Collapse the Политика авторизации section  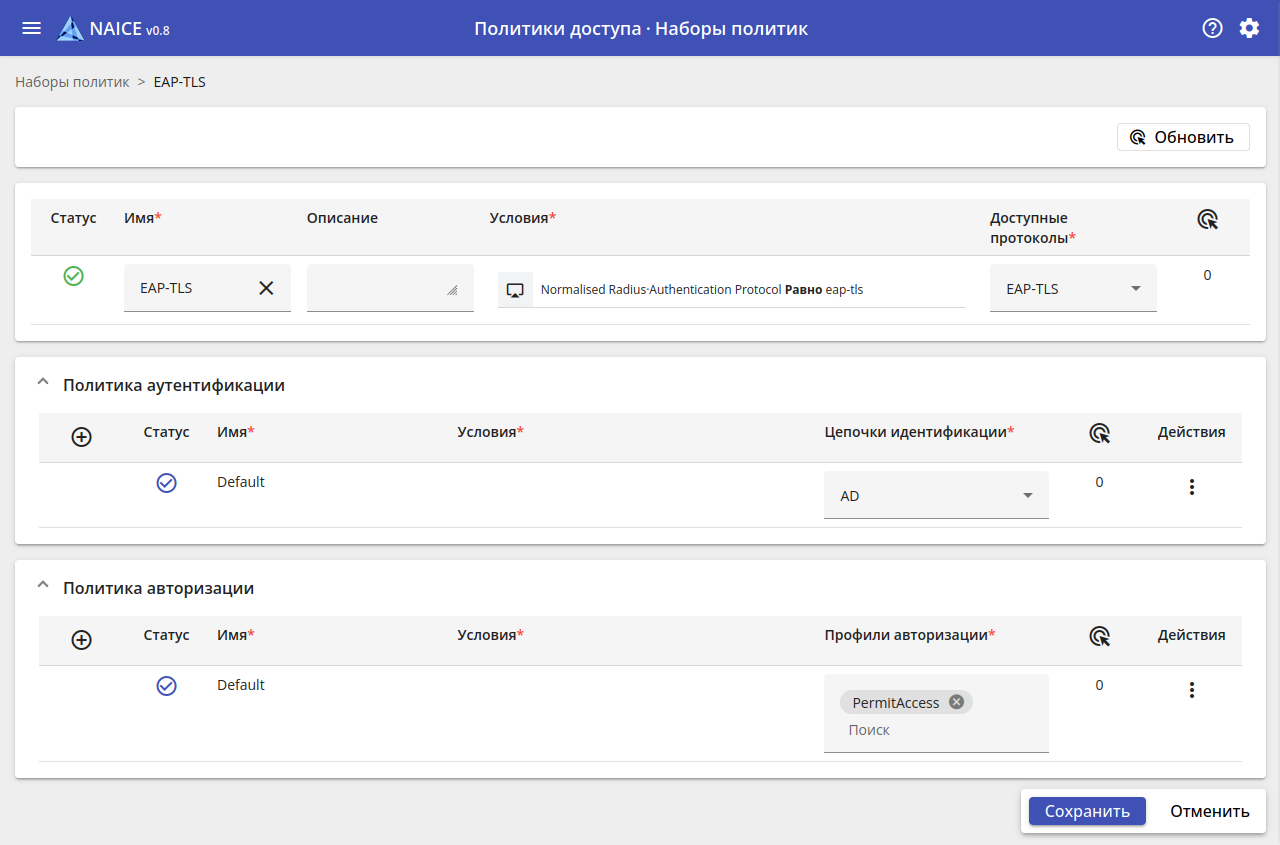coord(42,586)
